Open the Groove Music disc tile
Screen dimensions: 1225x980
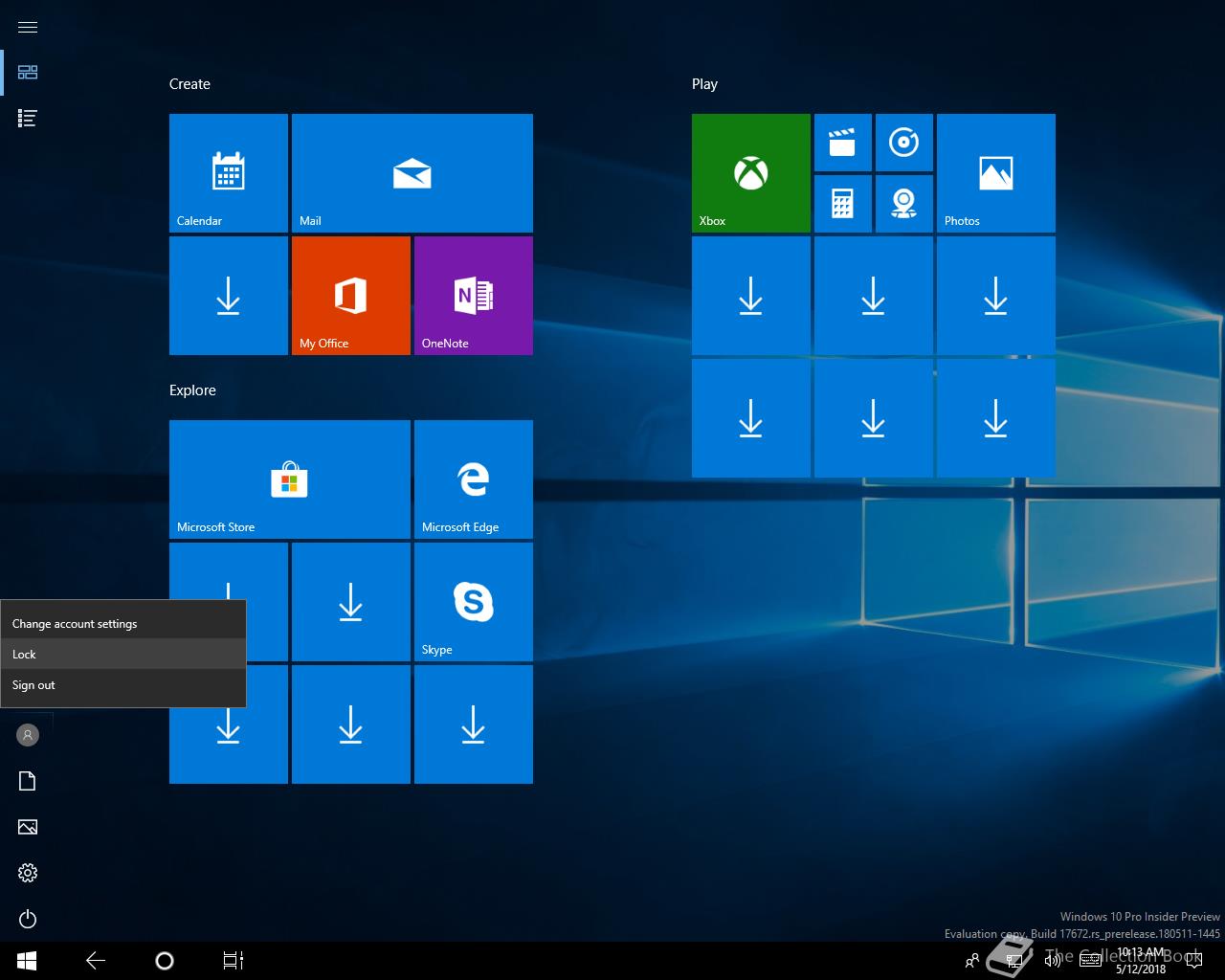904,143
